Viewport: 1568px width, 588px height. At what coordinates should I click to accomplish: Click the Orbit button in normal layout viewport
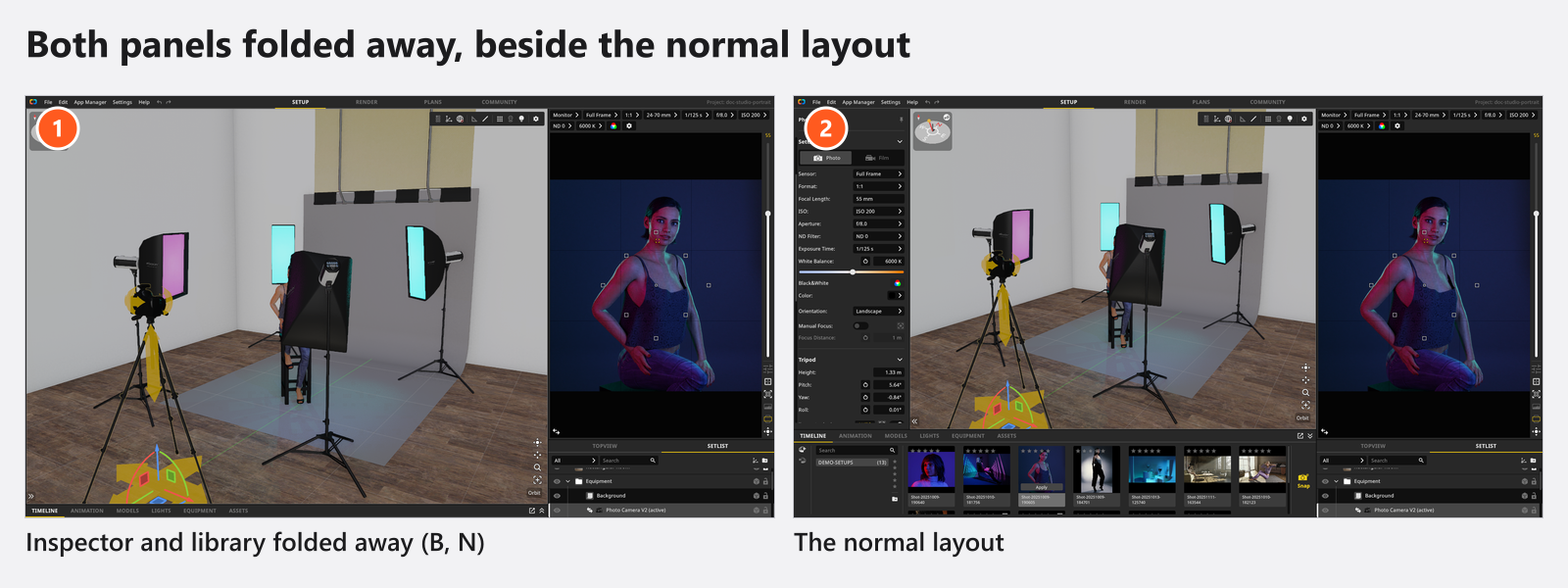tap(1302, 418)
